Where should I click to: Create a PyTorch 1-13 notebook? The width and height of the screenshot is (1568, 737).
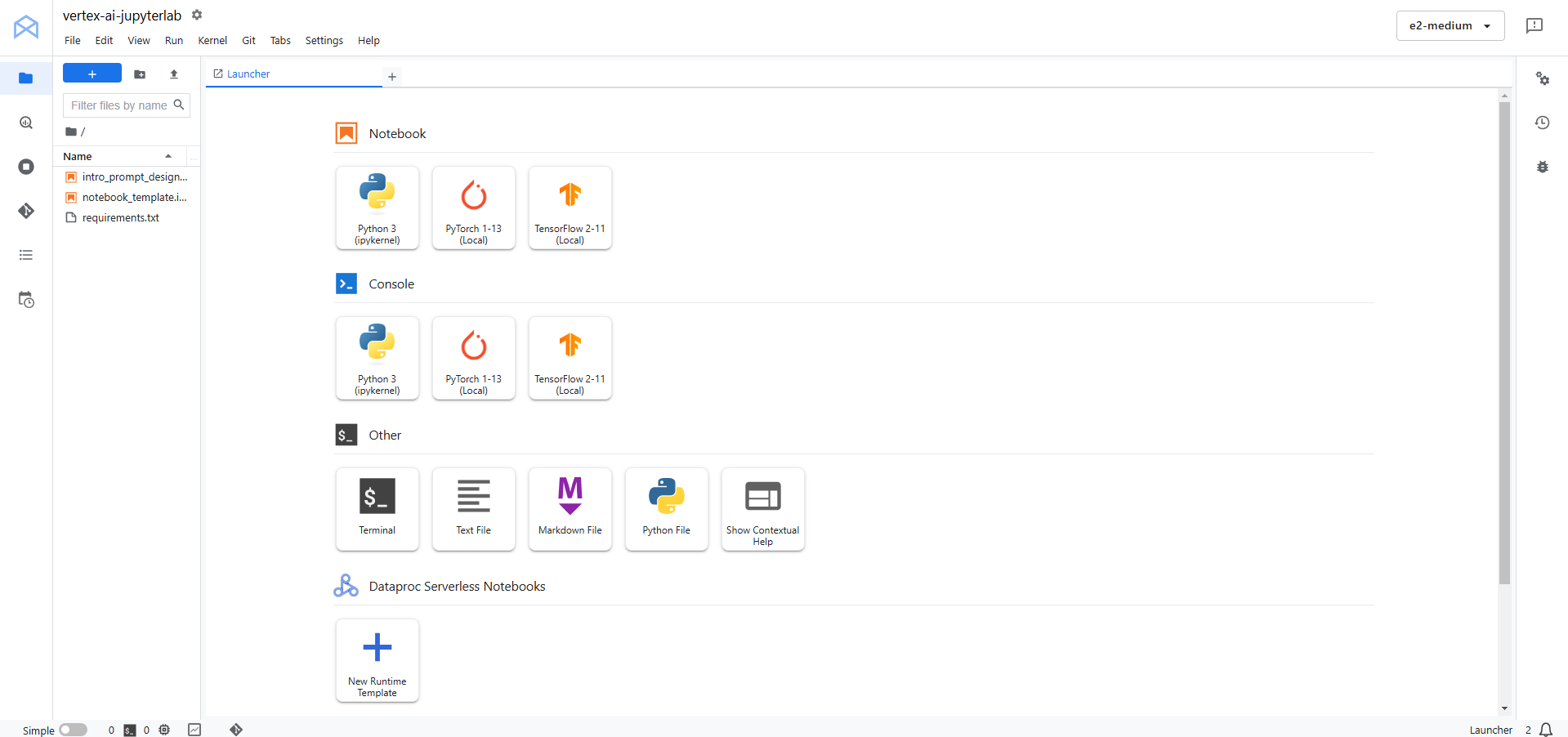coord(473,208)
